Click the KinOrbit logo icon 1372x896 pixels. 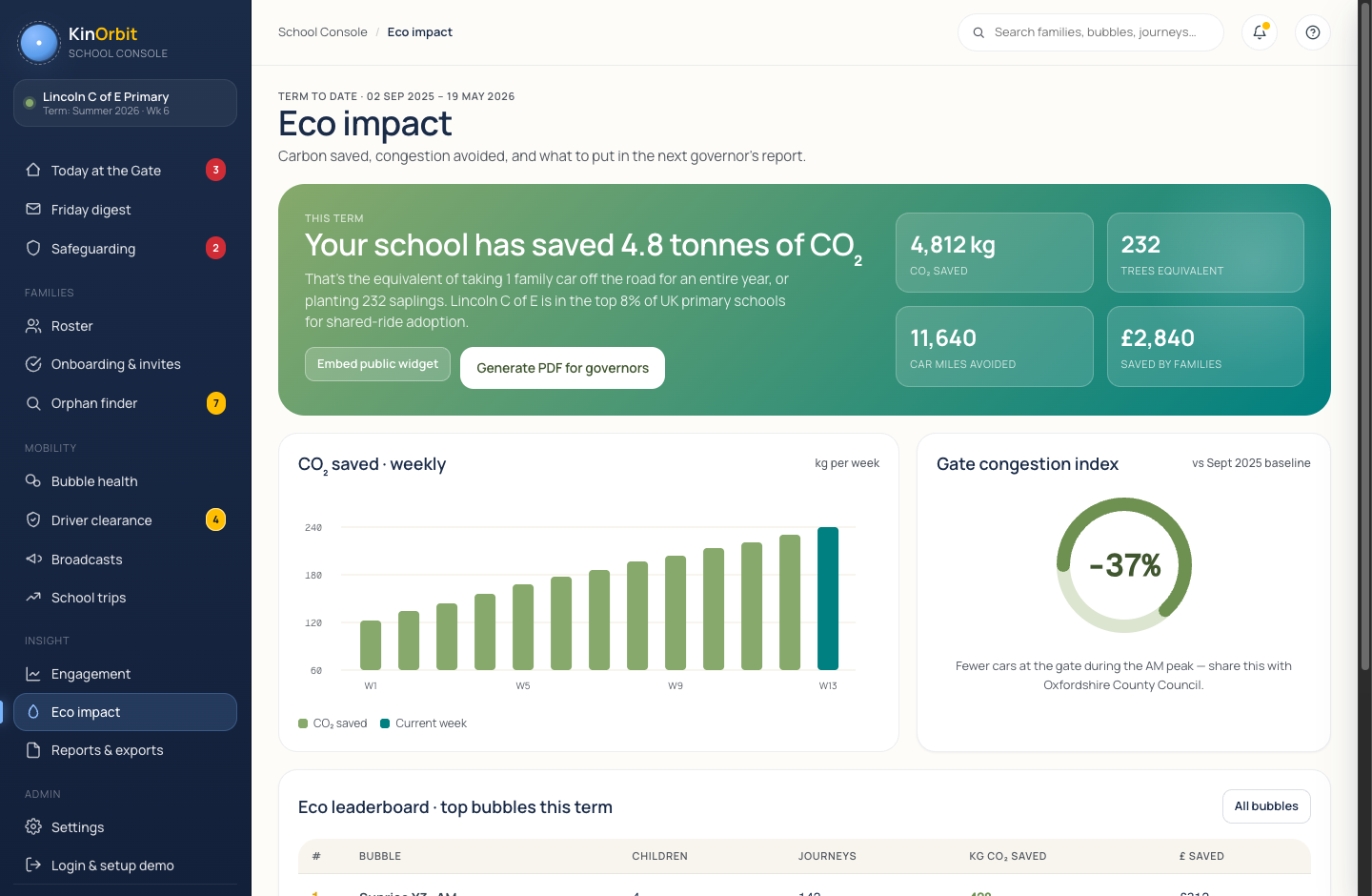click(x=39, y=43)
